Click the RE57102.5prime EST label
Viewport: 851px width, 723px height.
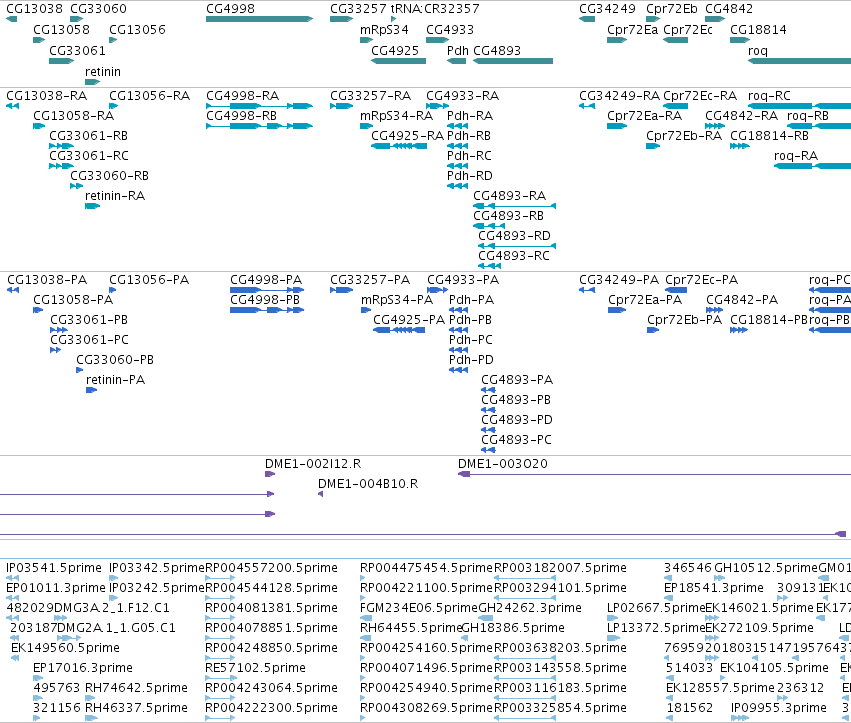click(255, 668)
